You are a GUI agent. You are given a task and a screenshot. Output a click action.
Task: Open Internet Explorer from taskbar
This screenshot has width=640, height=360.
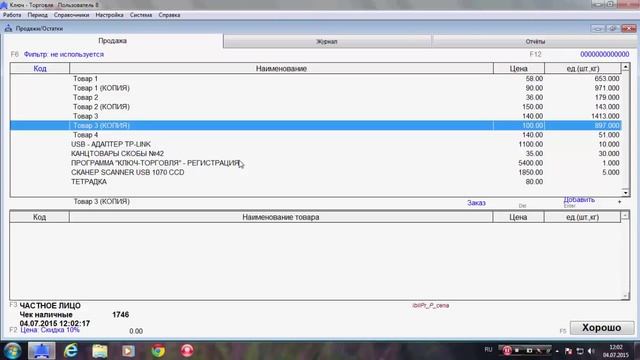click(71, 351)
